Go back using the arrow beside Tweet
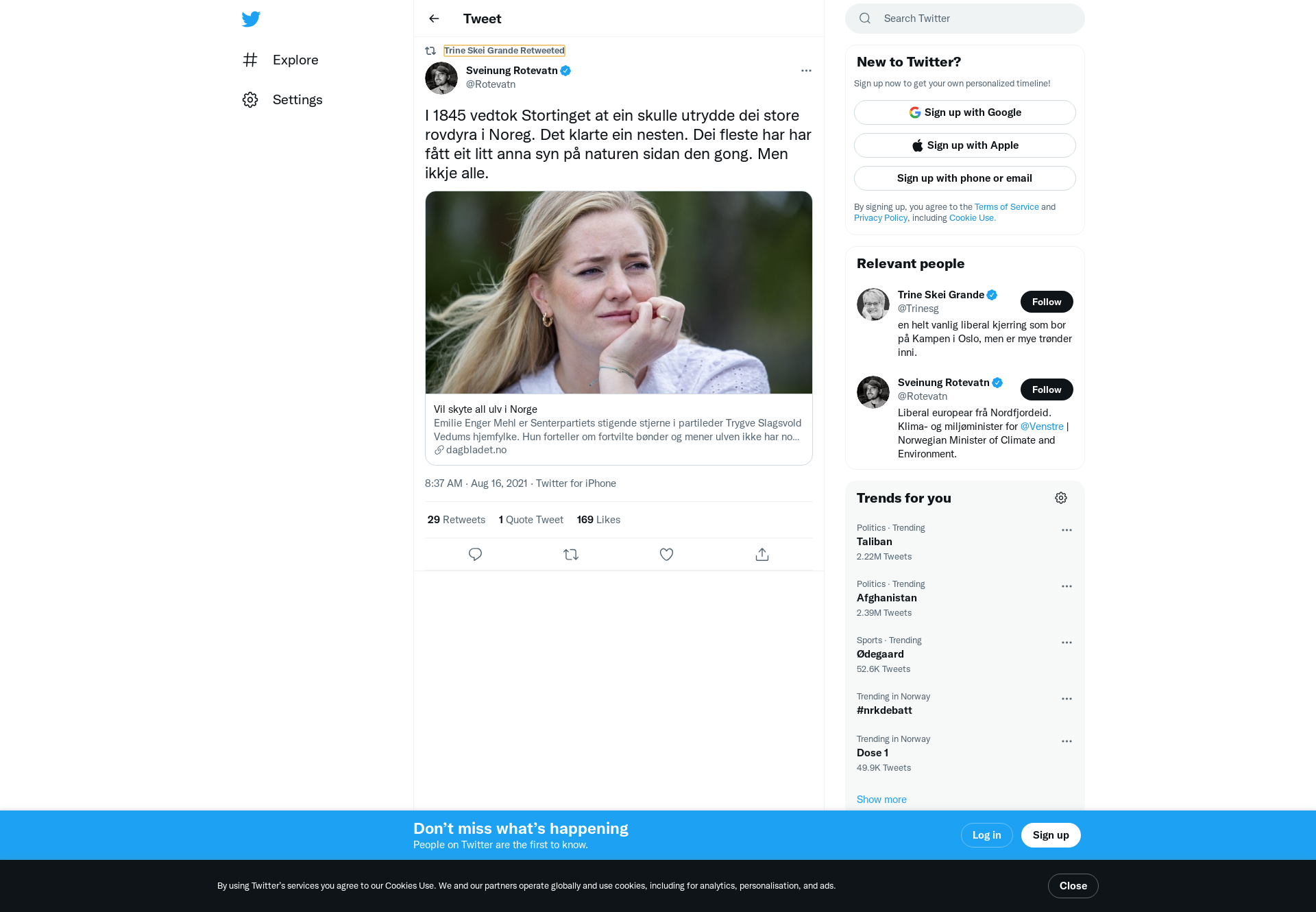Viewport: 1316px width, 912px height. pos(434,19)
